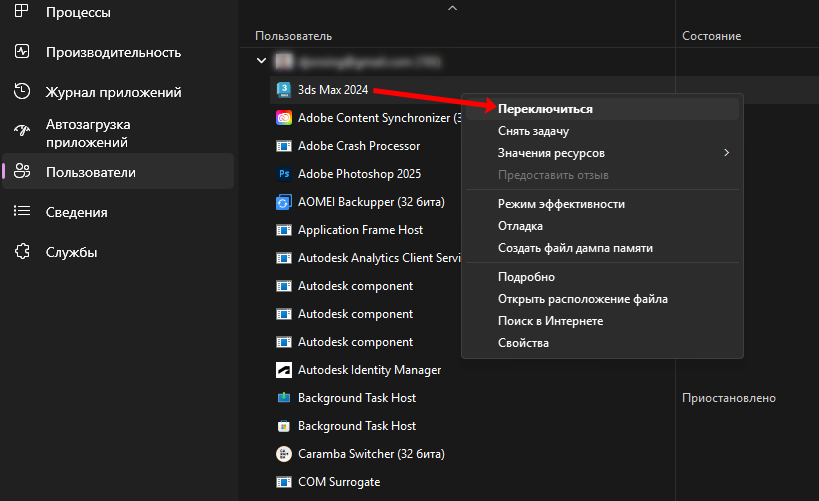This screenshot has height=501, width=819.
Task: Click the AOMEI Backupper app icon
Action: [282, 201]
